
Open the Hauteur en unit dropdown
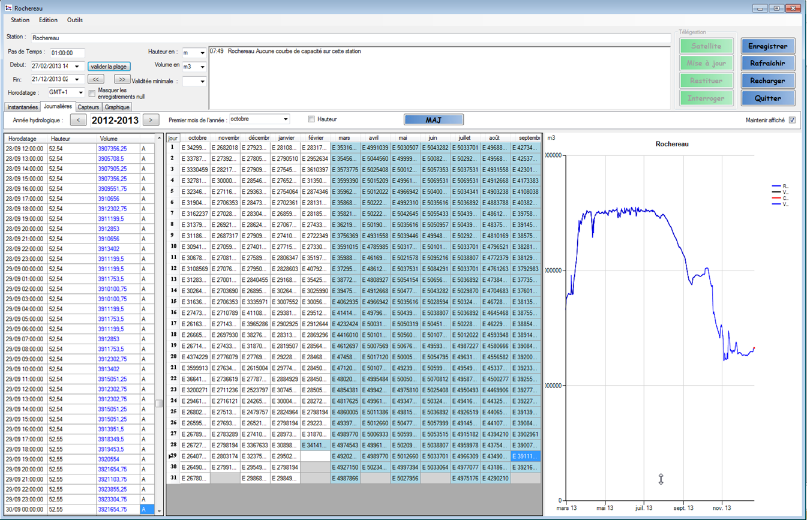tap(202, 53)
